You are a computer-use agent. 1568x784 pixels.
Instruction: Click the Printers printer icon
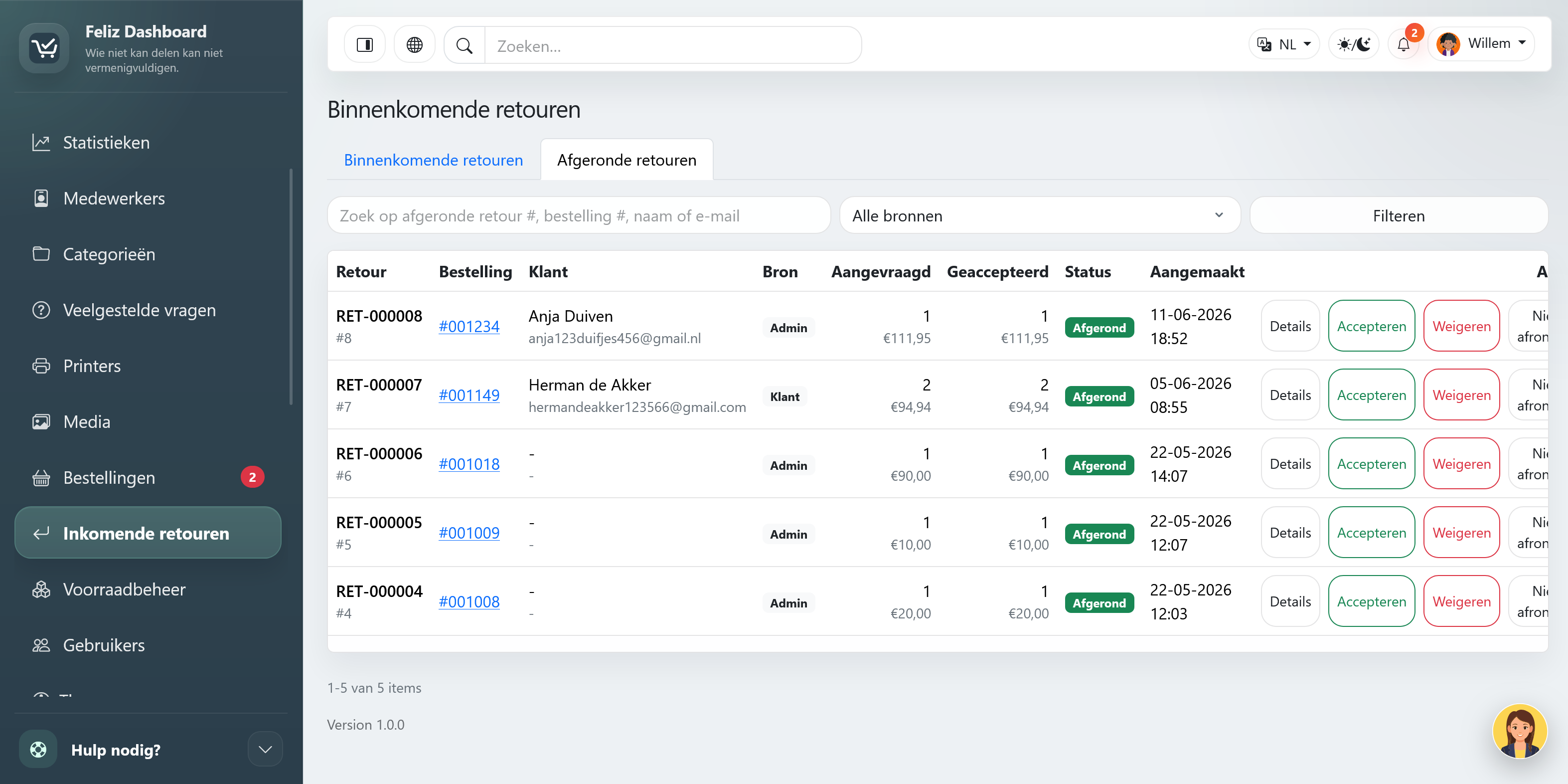[x=41, y=366]
